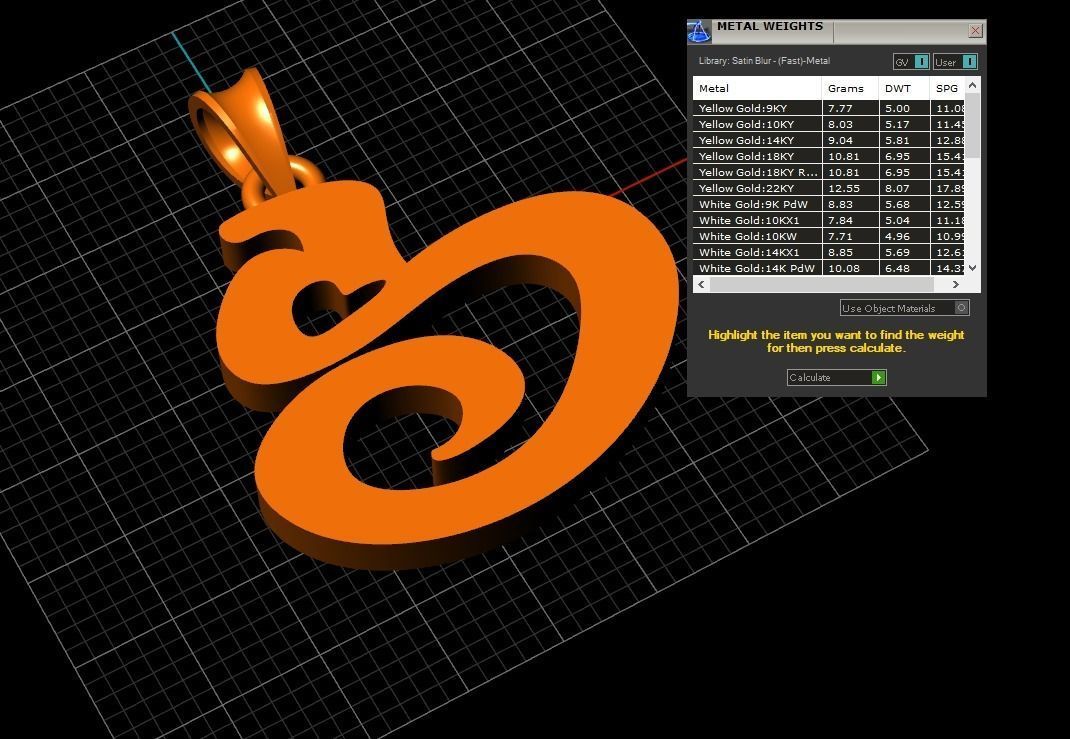This screenshot has height=739, width=1070.
Task: Select the White Gold:10KW row
Action: (x=828, y=236)
